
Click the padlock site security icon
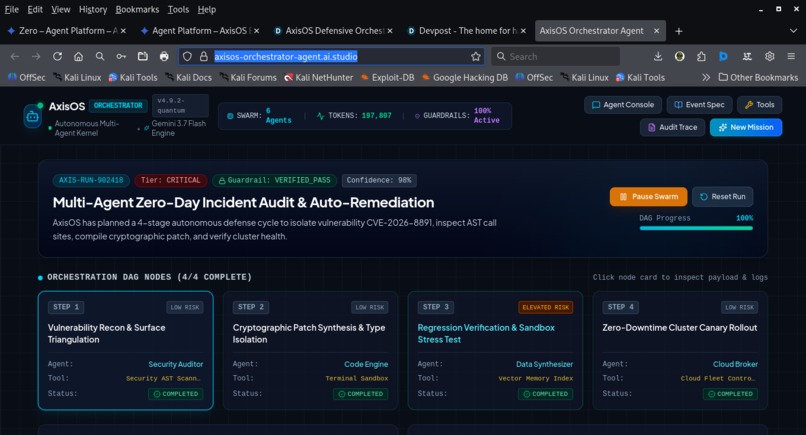(x=204, y=57)
